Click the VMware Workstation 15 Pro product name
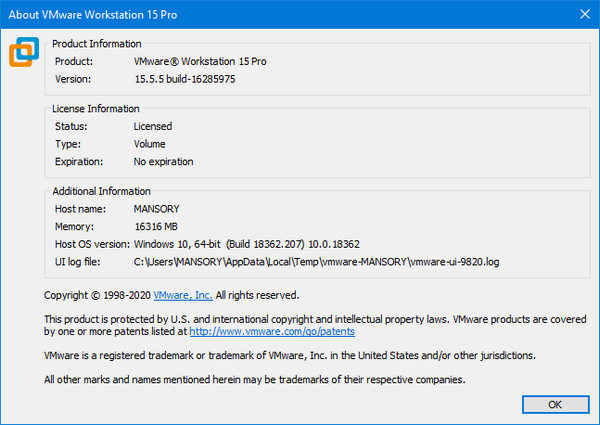The width and height of the screenshot is (600, 425). coord(200,62)
